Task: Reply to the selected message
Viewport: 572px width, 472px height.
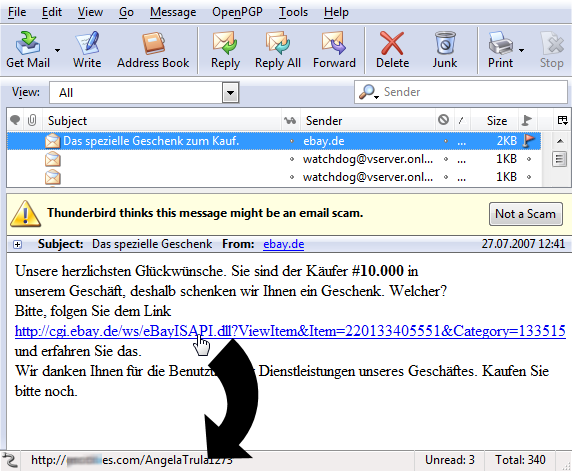Action: 225,50
